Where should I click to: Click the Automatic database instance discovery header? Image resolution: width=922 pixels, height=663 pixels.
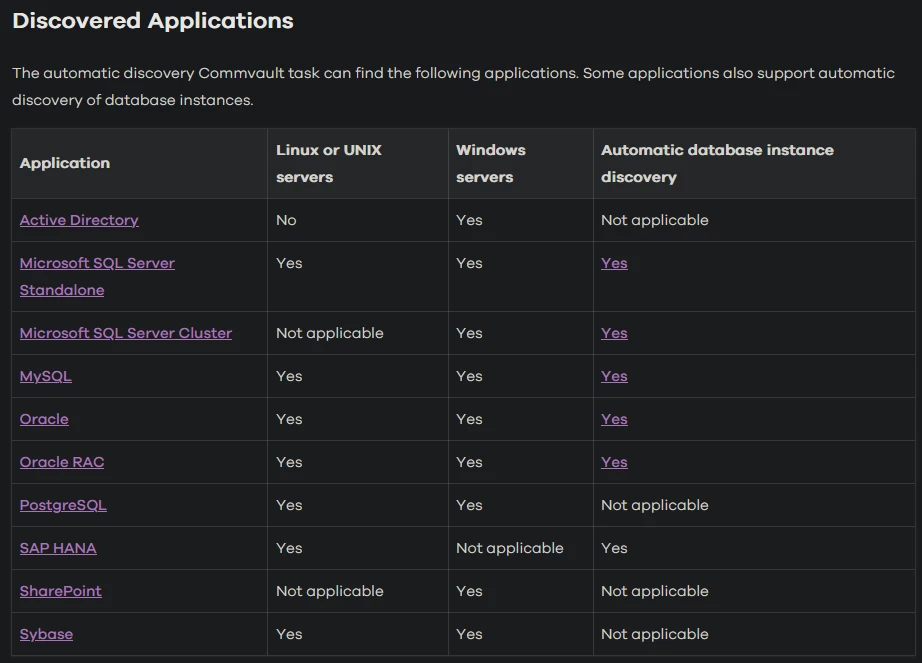pyautogui.click(x=717, y=163)
